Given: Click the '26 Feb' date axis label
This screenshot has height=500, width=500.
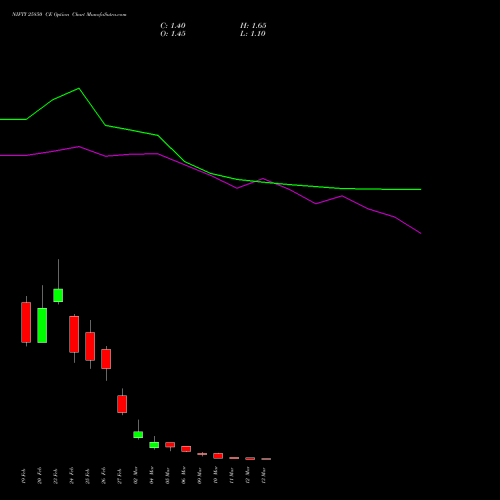Looking at the screenshot, I should (103, 476).
